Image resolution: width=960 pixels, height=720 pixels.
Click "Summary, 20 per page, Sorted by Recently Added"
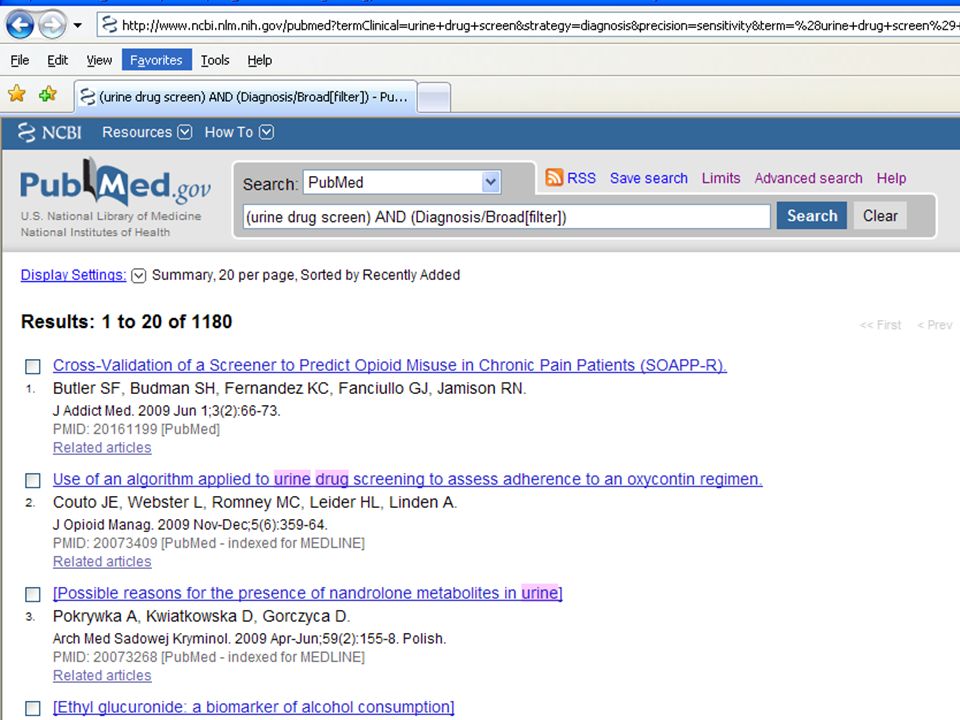306,275
